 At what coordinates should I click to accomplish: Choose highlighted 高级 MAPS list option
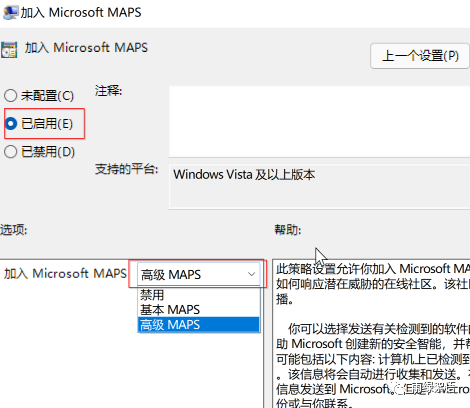198,325
